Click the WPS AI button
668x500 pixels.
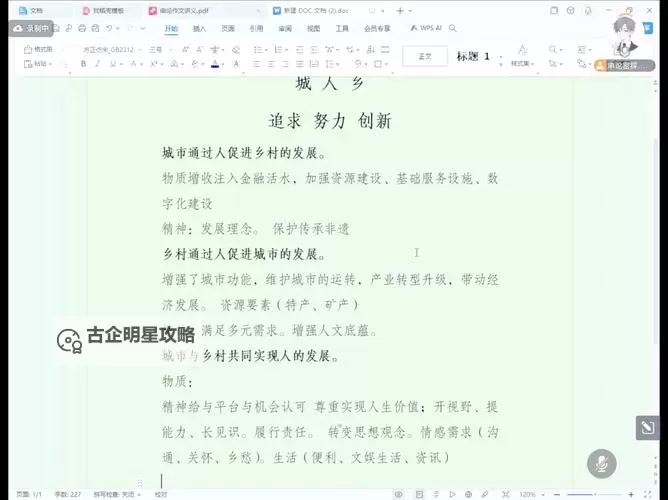(x=426, y=28)
